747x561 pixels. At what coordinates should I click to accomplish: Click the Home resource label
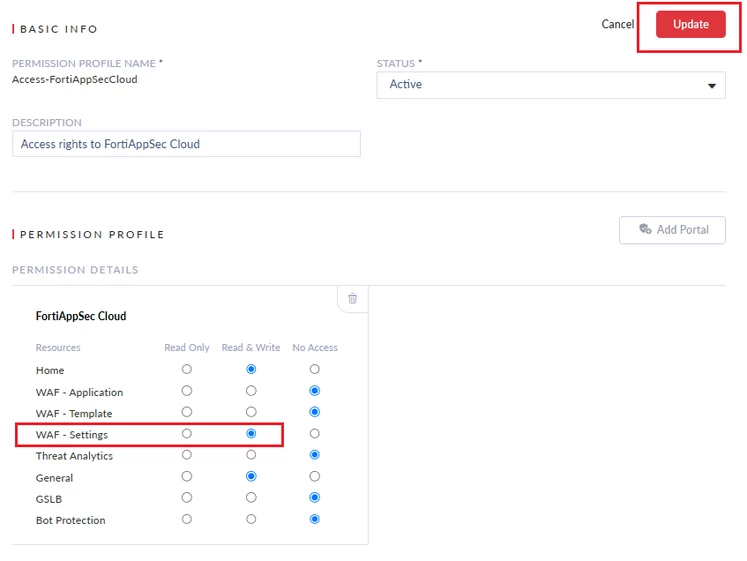point(50,371)
